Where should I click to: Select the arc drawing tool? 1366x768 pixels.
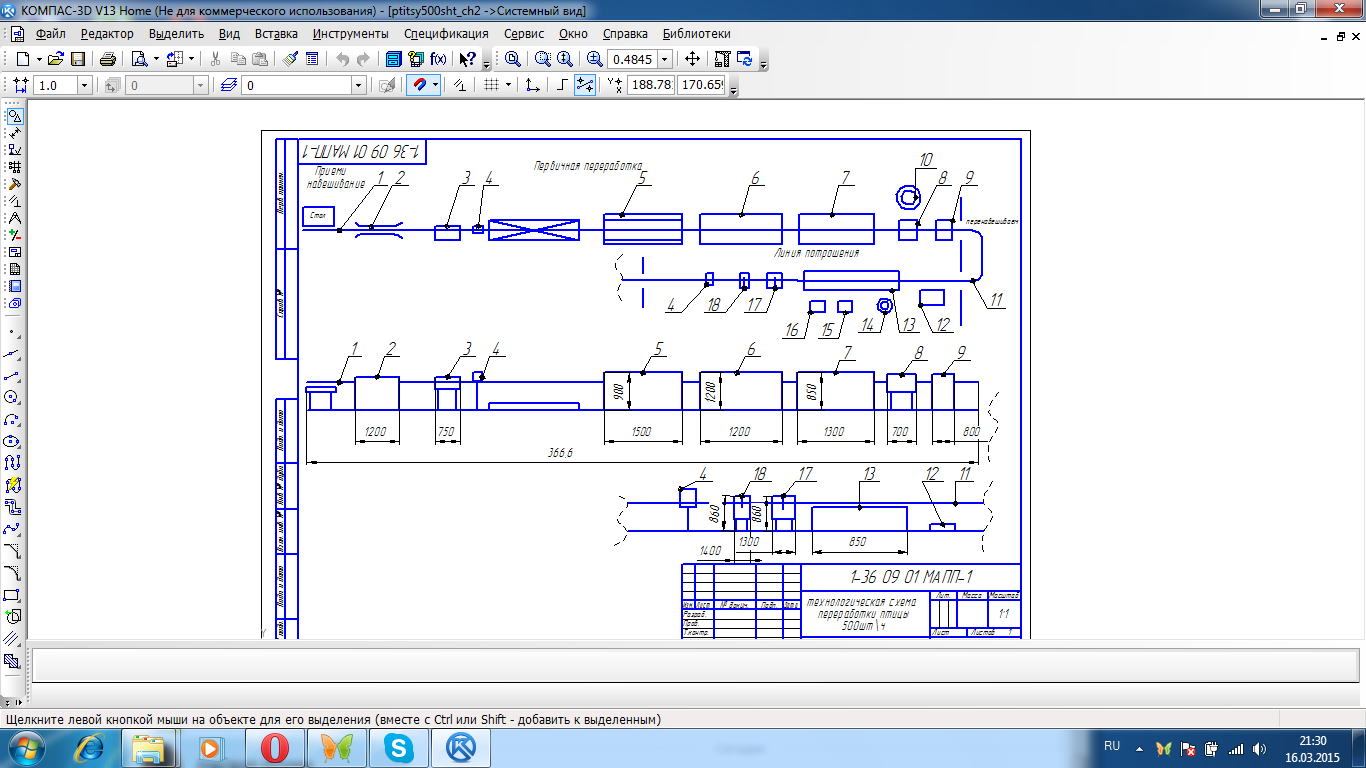click(13, 419)
